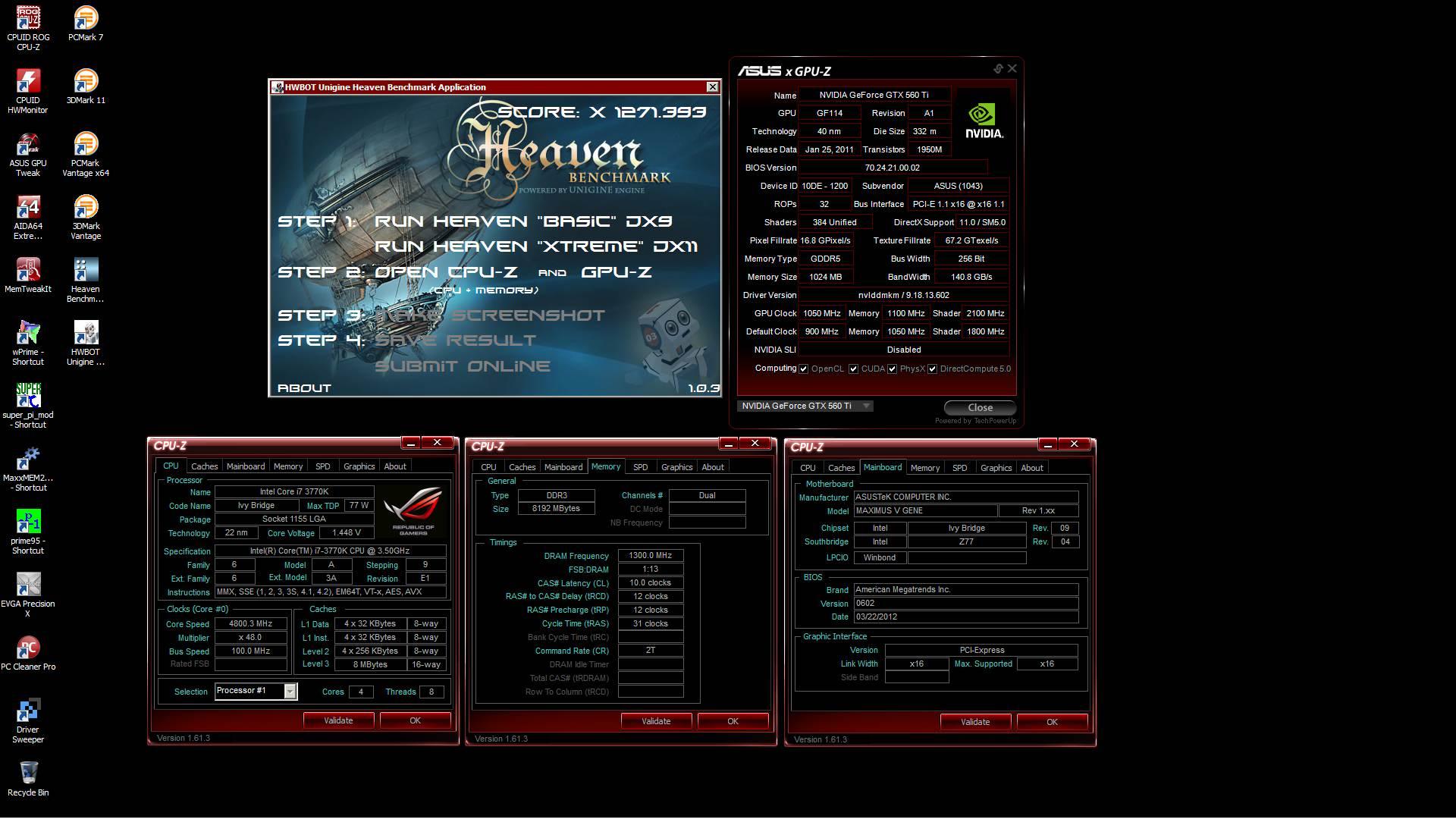Switch to CPU tab in mainboard CPU-Z window
Viewport: 1456px width, 819px height.
pos(808,468)
